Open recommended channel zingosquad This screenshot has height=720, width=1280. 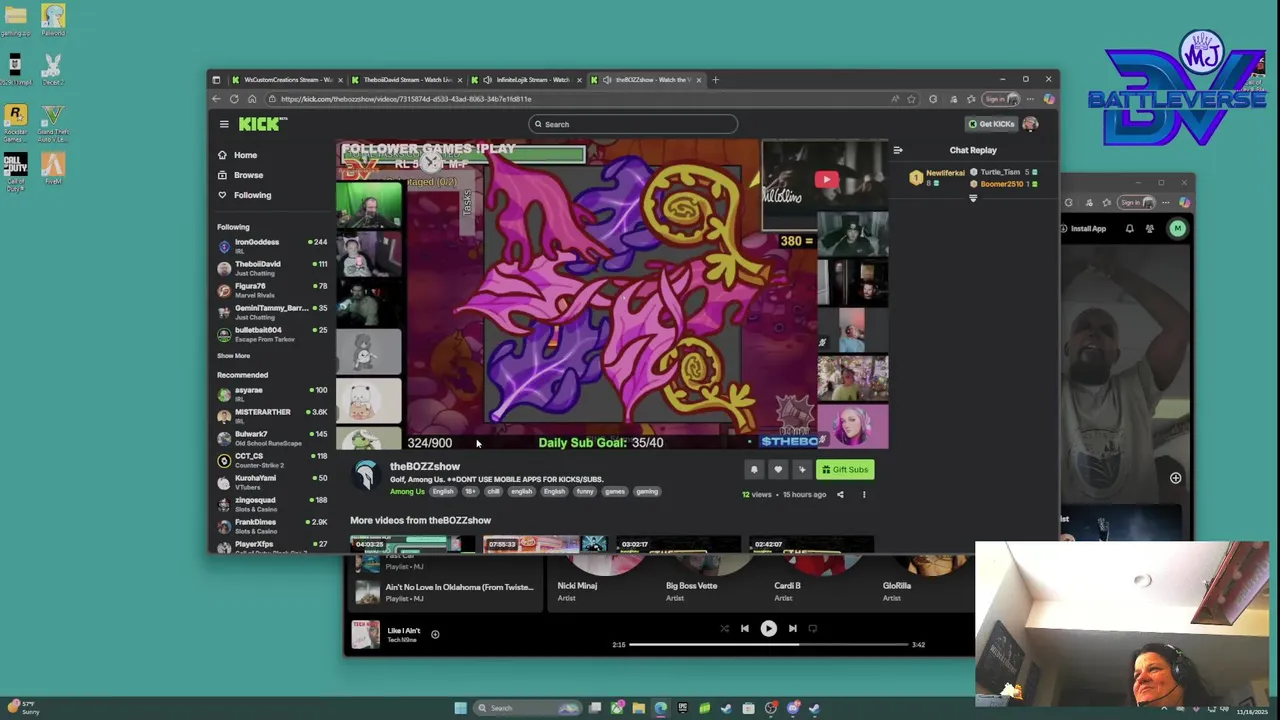click(x=272, y=503)
